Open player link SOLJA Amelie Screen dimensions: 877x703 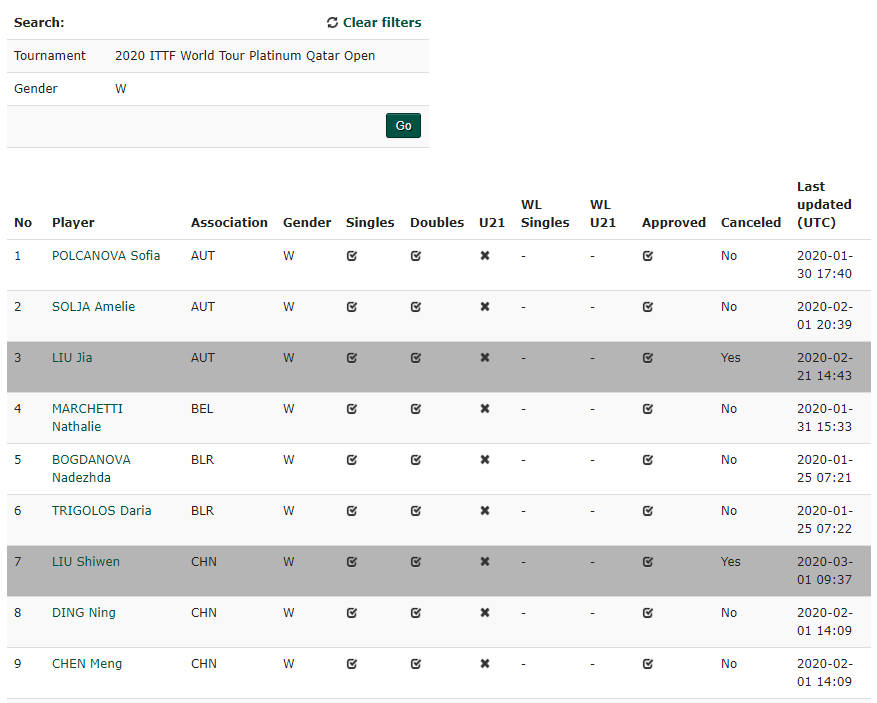pyautogui.click(x=93, y=307)
